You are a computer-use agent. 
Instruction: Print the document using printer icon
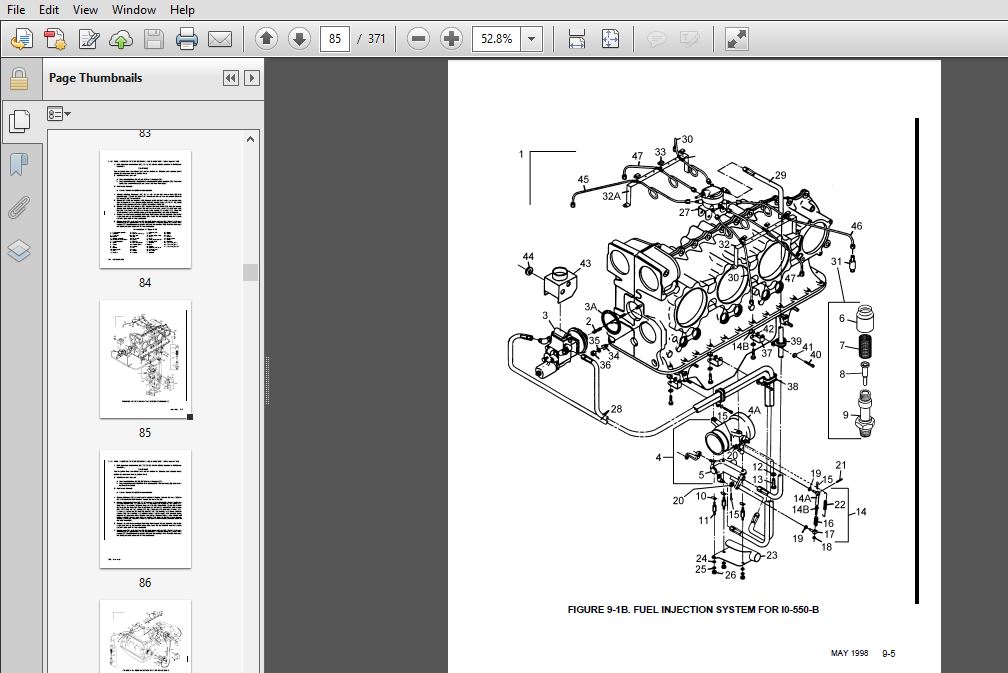click(186, 39)
